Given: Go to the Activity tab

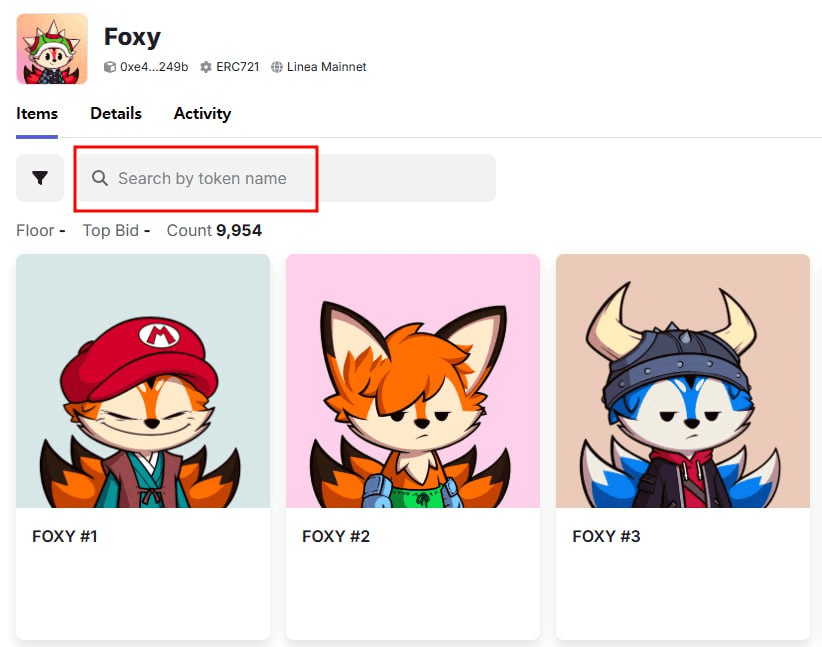Looking at the screenshot, I should 202,114.
